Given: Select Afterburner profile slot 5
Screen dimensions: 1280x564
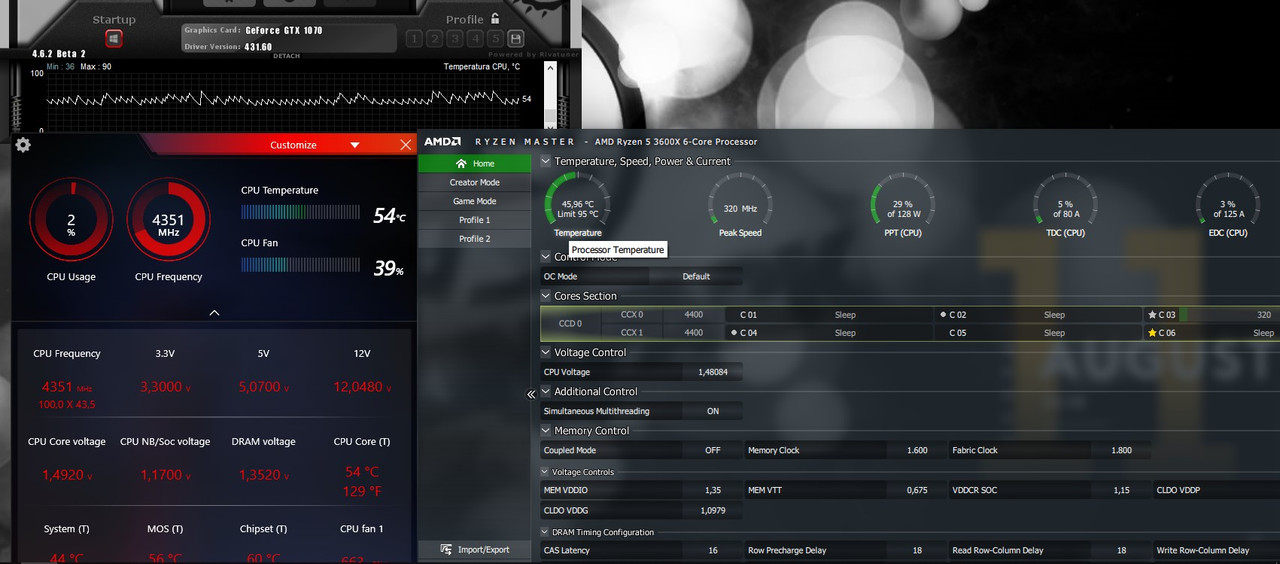Looking at the screenshot, I should [x=495, y=39].
